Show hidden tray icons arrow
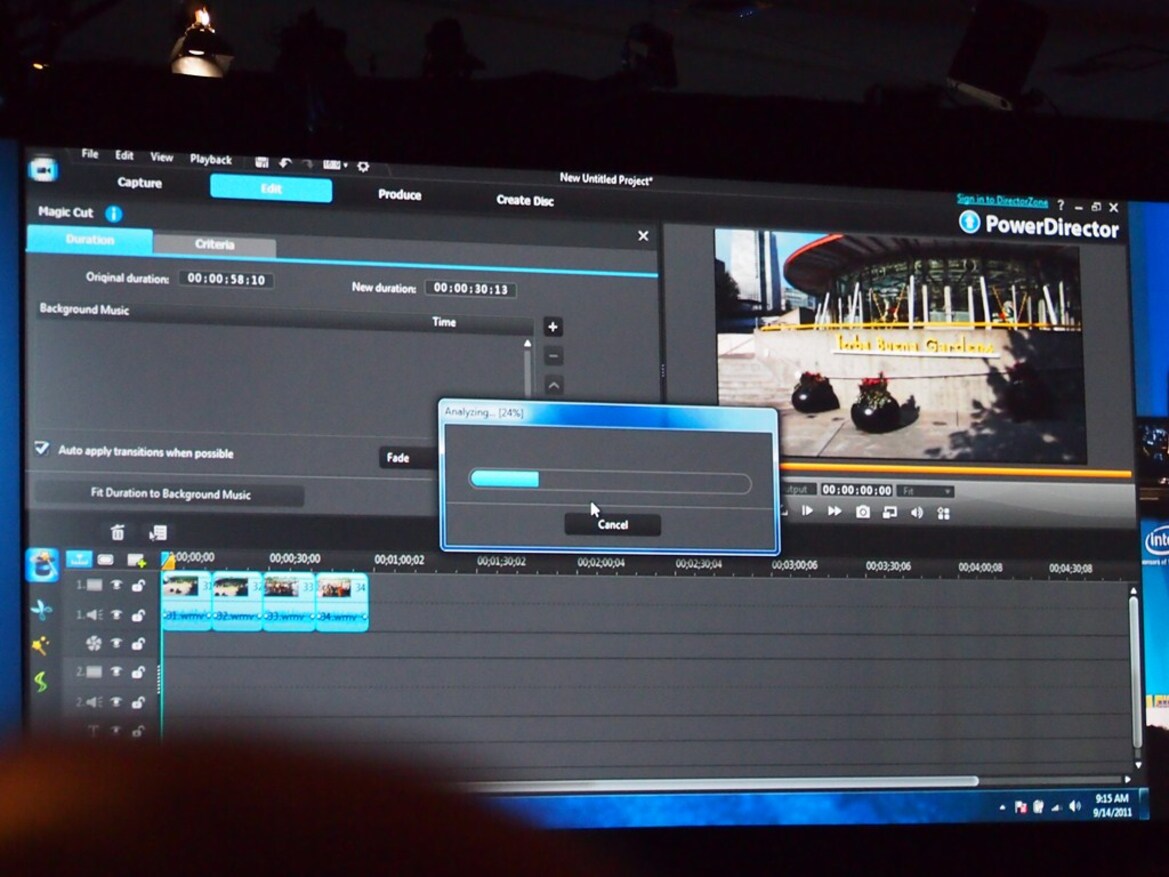Screen dimensions: 1169x877 [x=1002, y=807]
